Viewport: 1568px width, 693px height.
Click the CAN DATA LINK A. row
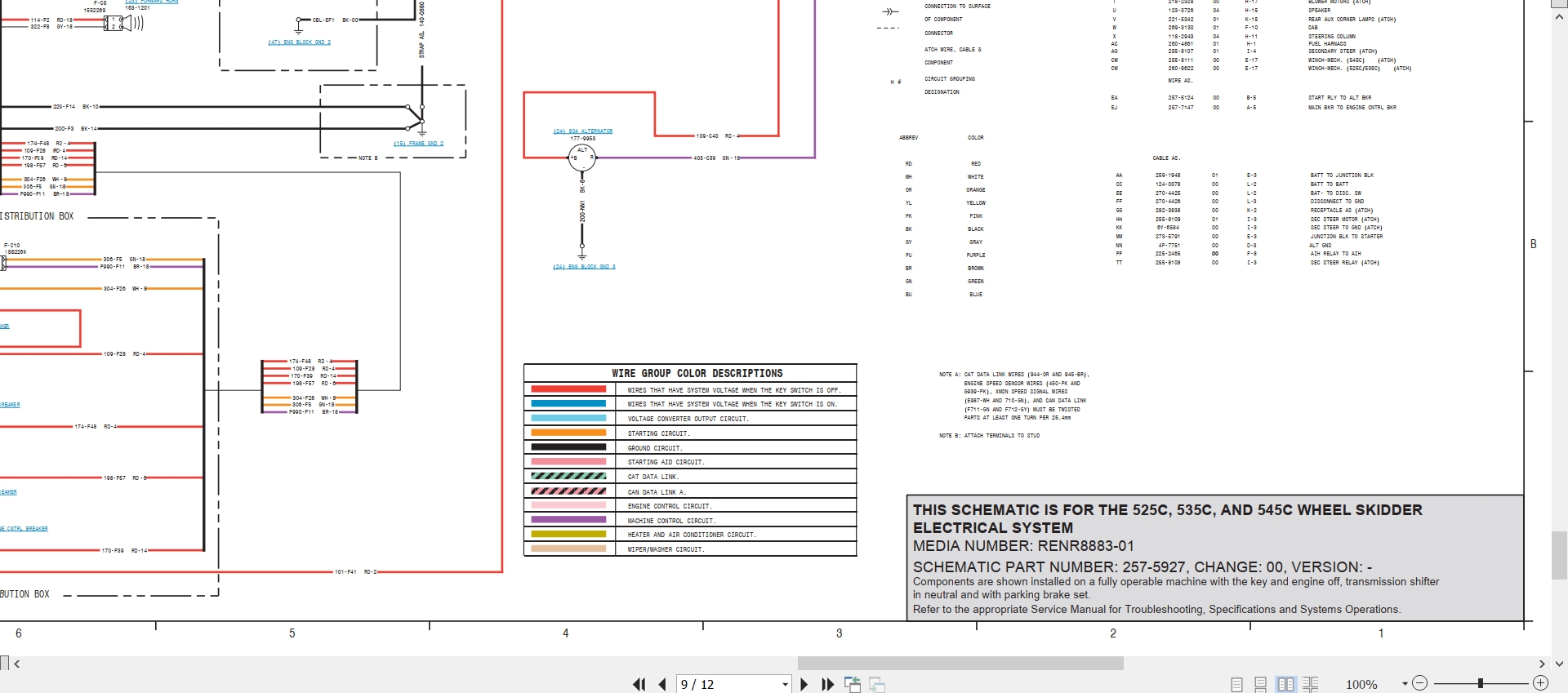690,491
